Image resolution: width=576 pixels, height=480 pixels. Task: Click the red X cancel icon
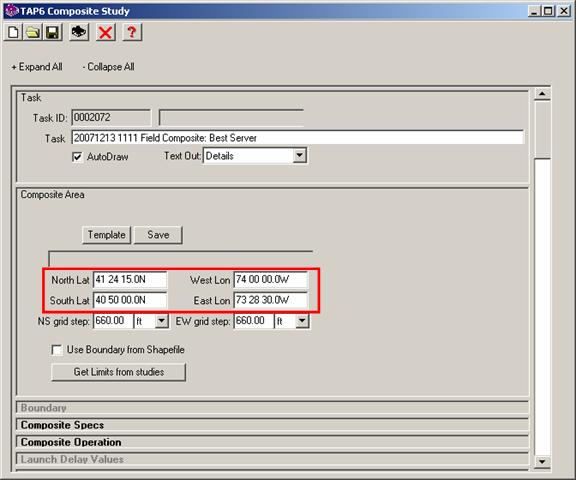105,32
